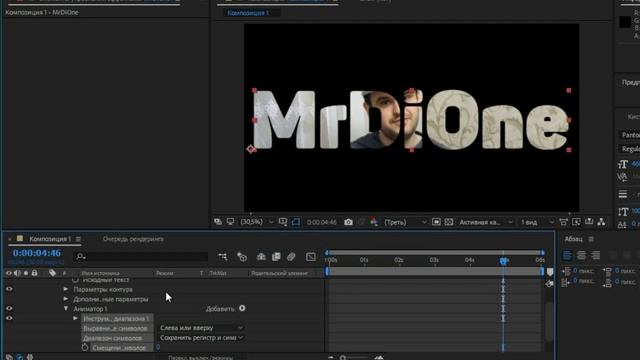Click the label tag column icon

click(52, 273)
